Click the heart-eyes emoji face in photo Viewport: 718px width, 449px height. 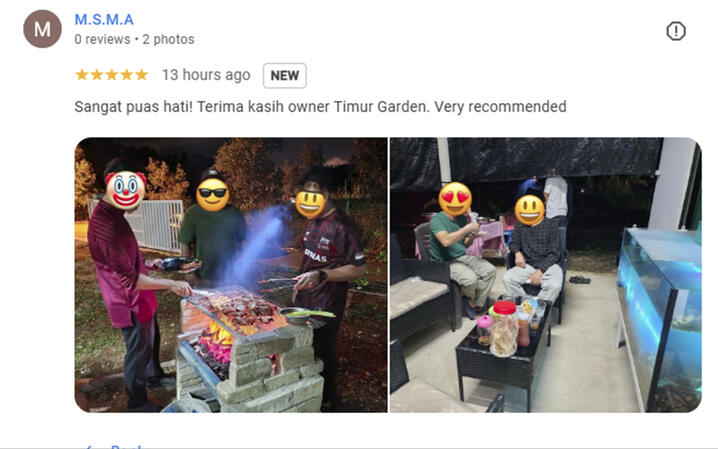[455, 199]
